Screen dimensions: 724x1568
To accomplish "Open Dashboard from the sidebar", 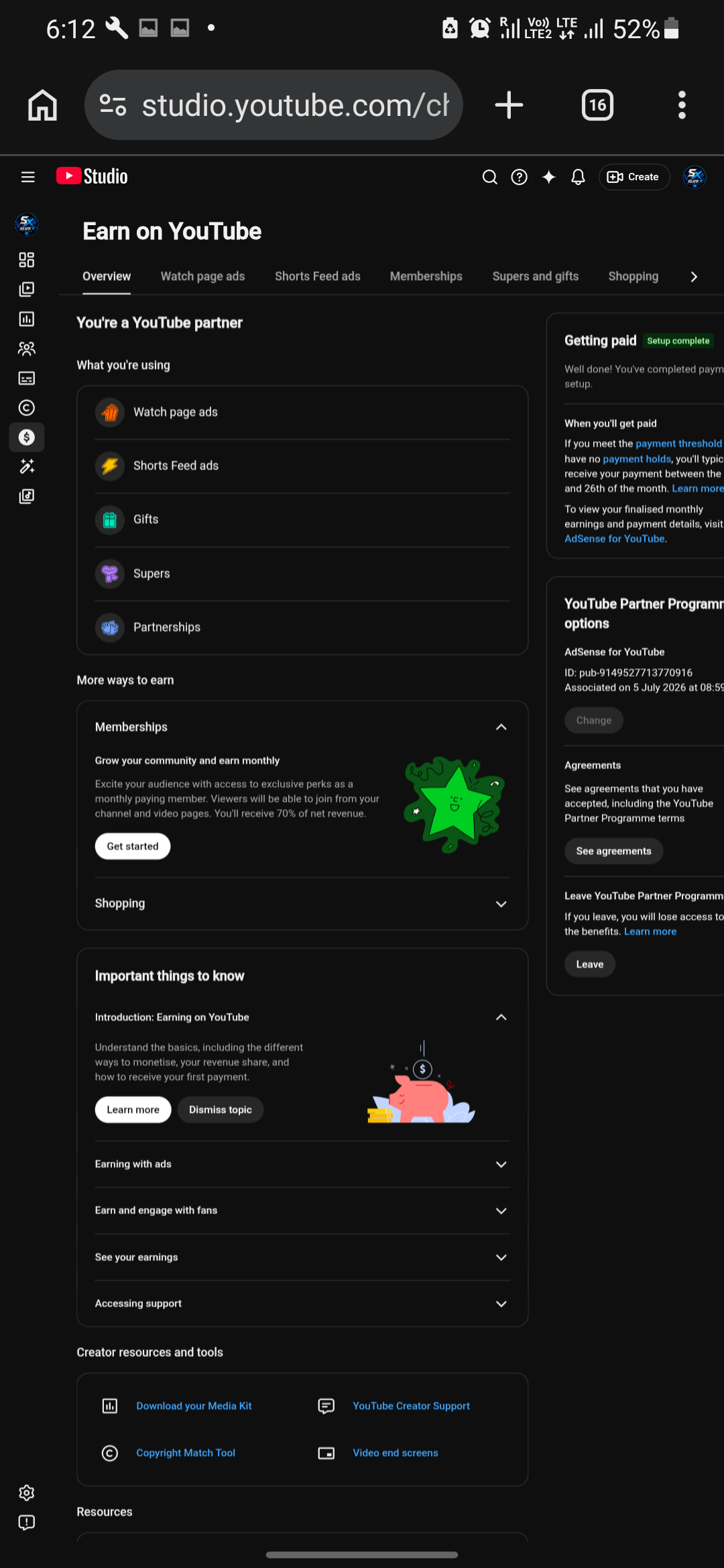I will tap(27, 260).
